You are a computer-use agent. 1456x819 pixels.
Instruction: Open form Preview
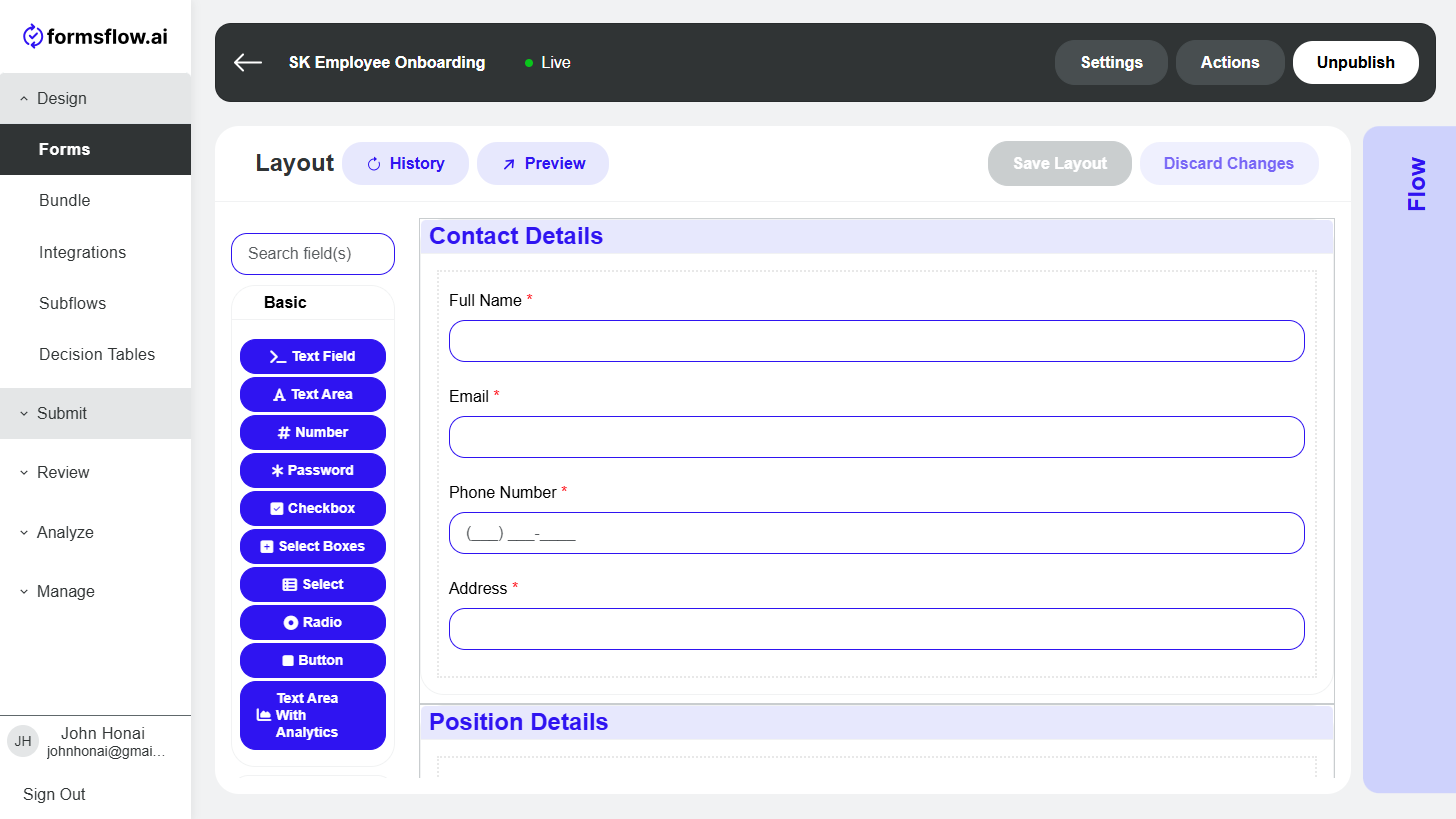[543, 164]
